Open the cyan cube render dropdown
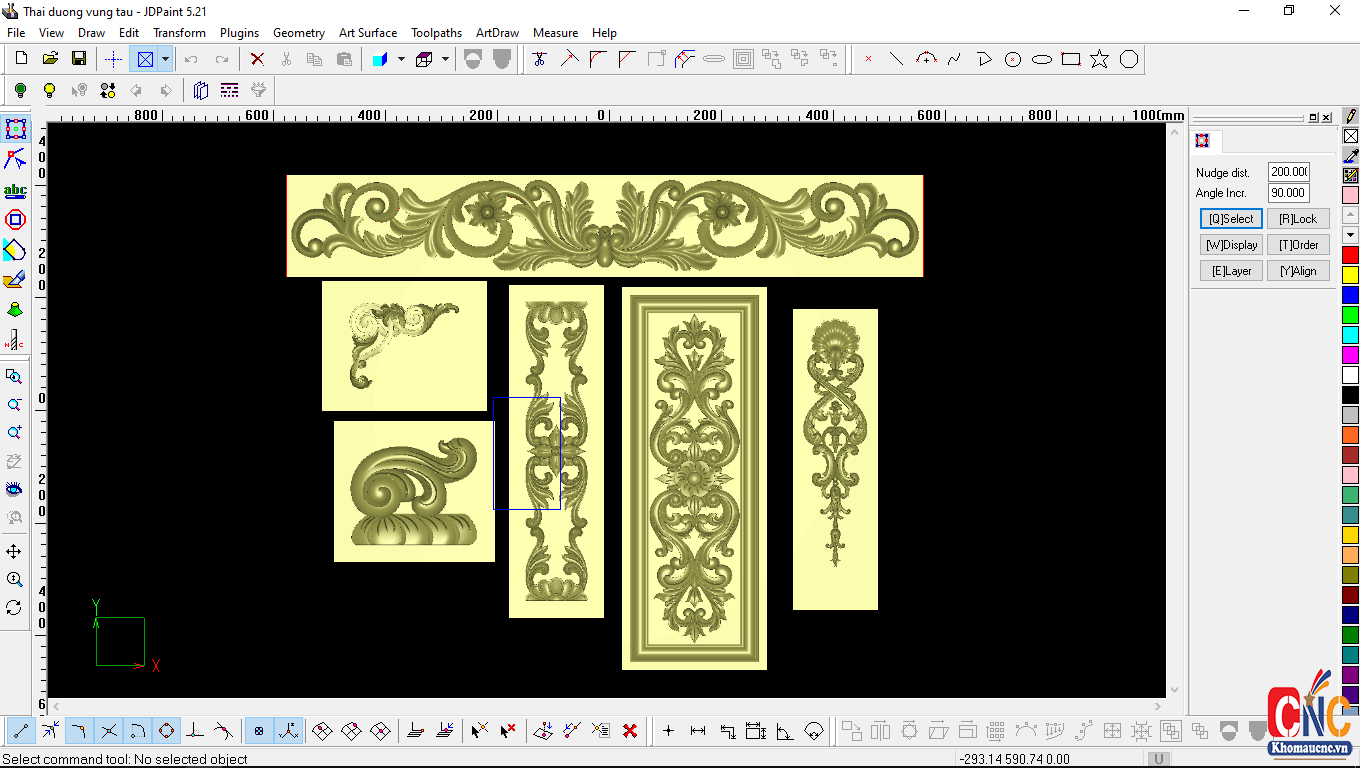Image resolution: width=1360 pixels, height=768 pixels. click(x=401, y=59)
